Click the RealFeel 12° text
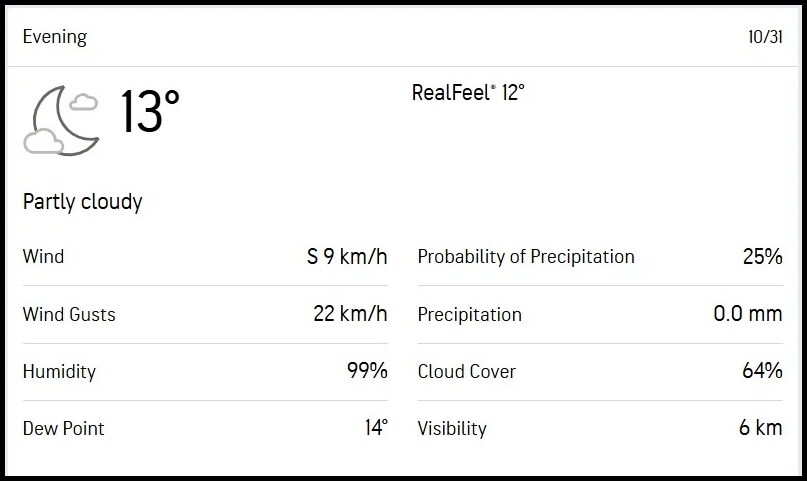Viewport: 807px width, 481px height. pyautogui.click(x=468, y=93)
